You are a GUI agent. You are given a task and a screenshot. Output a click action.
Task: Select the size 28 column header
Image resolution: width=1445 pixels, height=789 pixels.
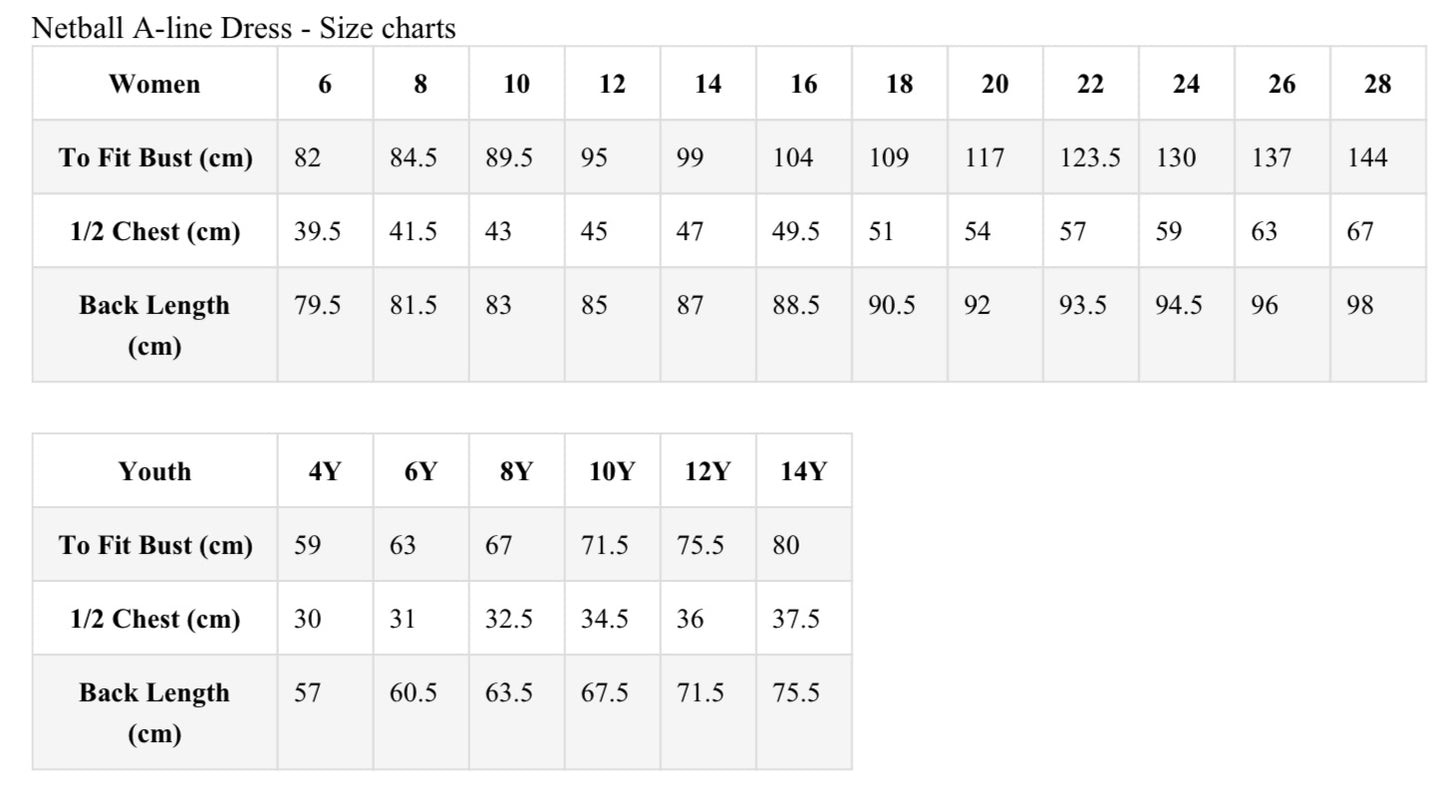click(x=1377, y=84)
